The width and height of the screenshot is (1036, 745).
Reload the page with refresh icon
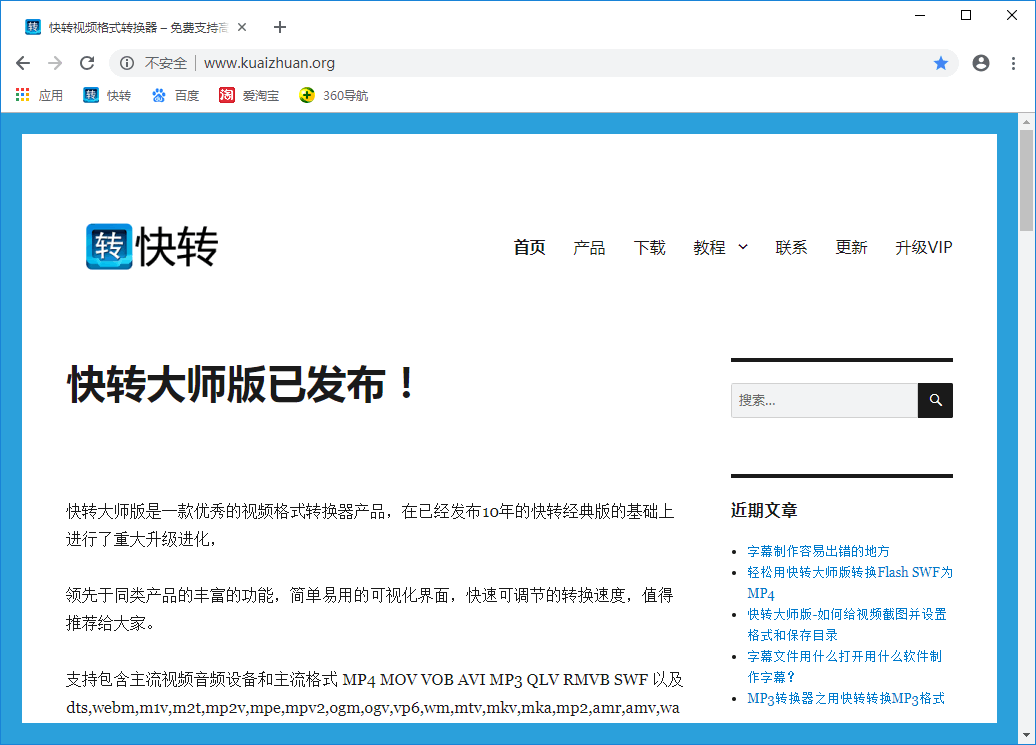click(87, 63)
